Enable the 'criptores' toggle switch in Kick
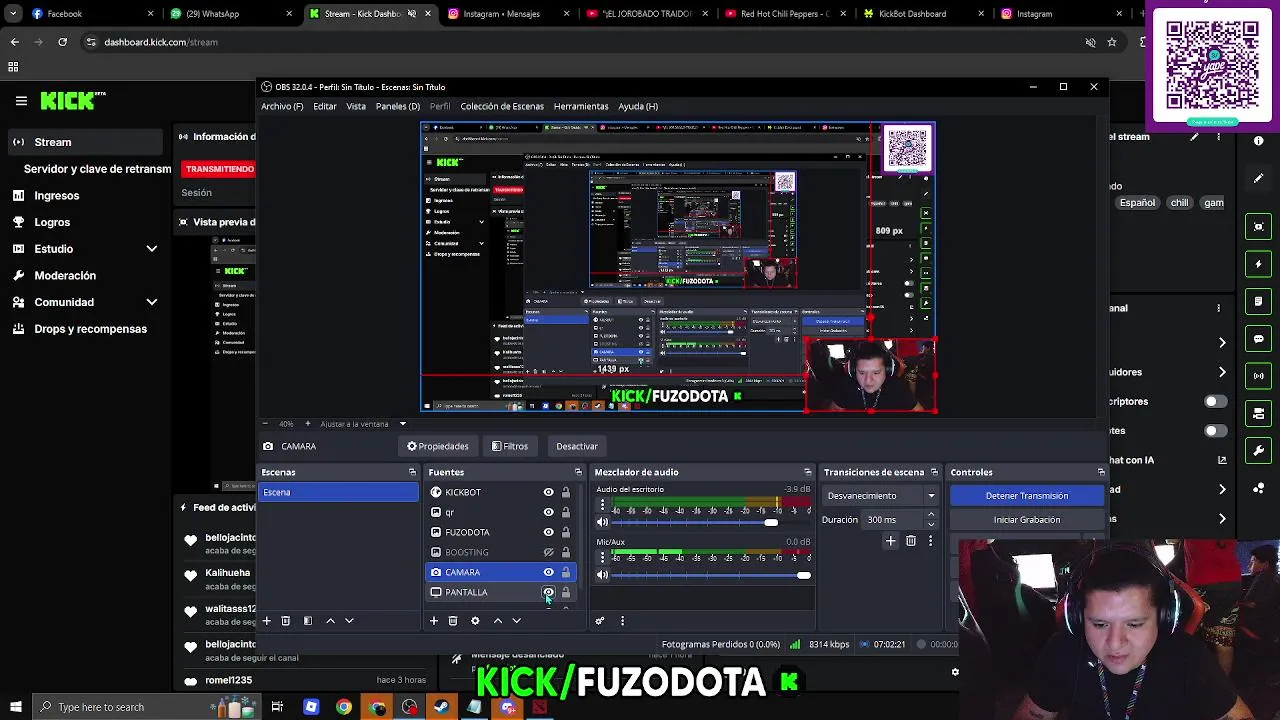 click(x=1216, y=401)
